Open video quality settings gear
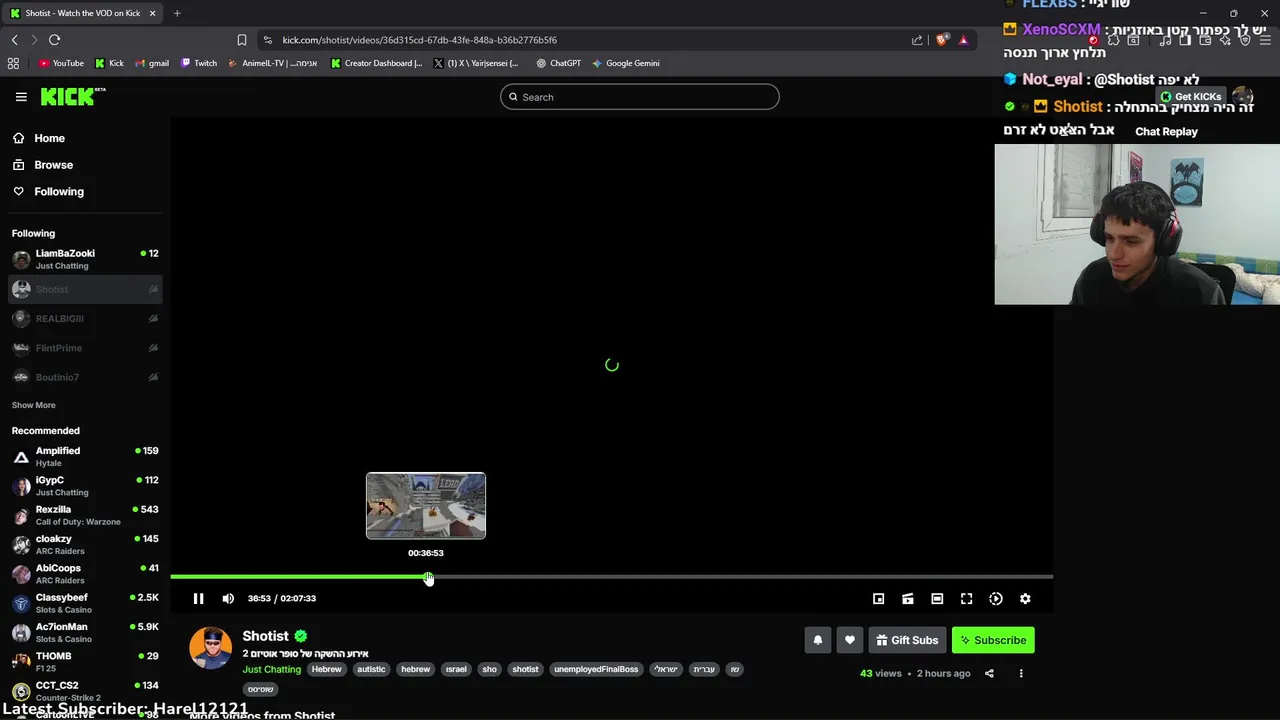 pos(1025,598)
